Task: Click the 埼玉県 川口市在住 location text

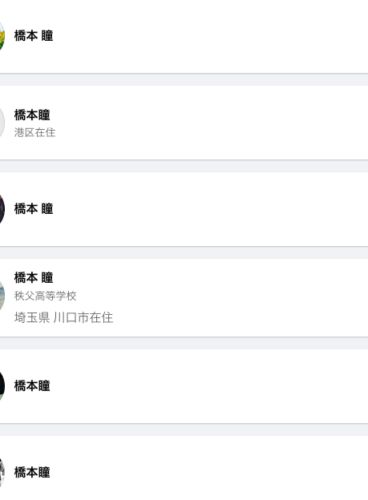Action: (63, 317)
